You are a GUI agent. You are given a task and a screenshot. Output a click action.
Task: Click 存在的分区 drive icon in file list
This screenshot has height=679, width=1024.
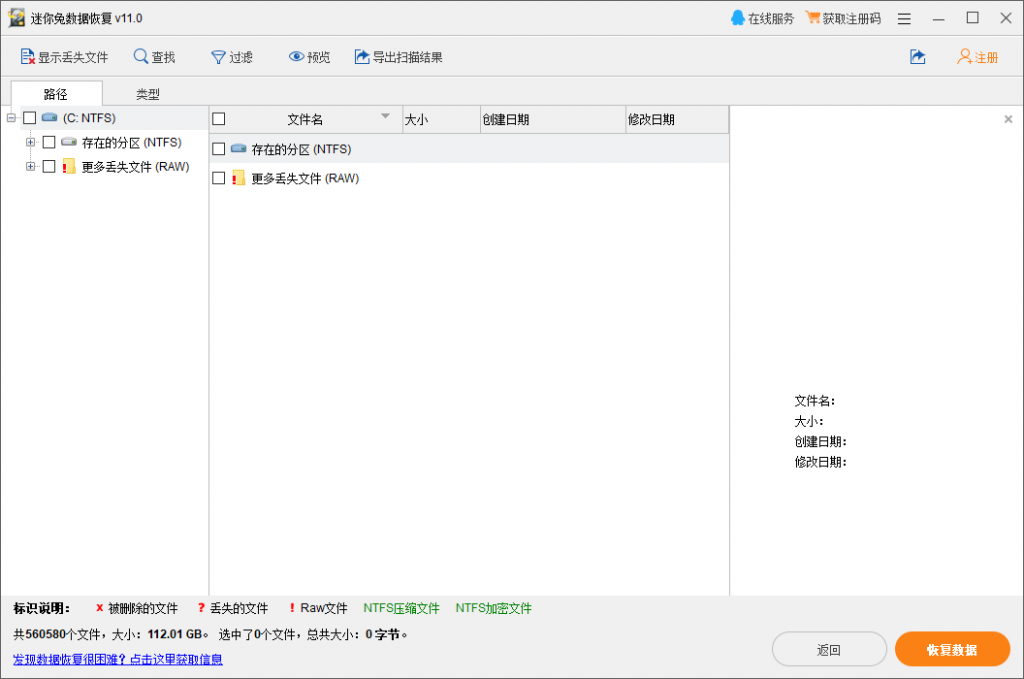[x=238, y=149]
